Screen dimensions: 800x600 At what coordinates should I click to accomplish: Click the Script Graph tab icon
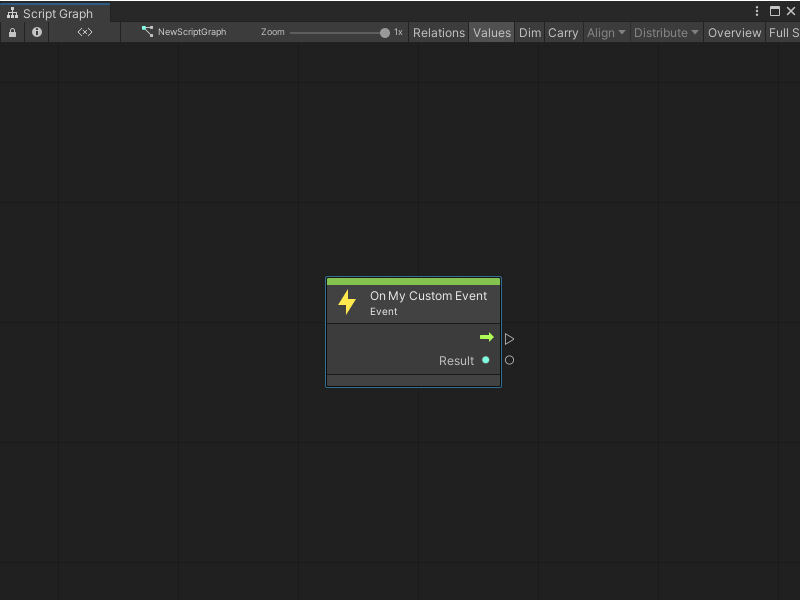coord(12,14)
